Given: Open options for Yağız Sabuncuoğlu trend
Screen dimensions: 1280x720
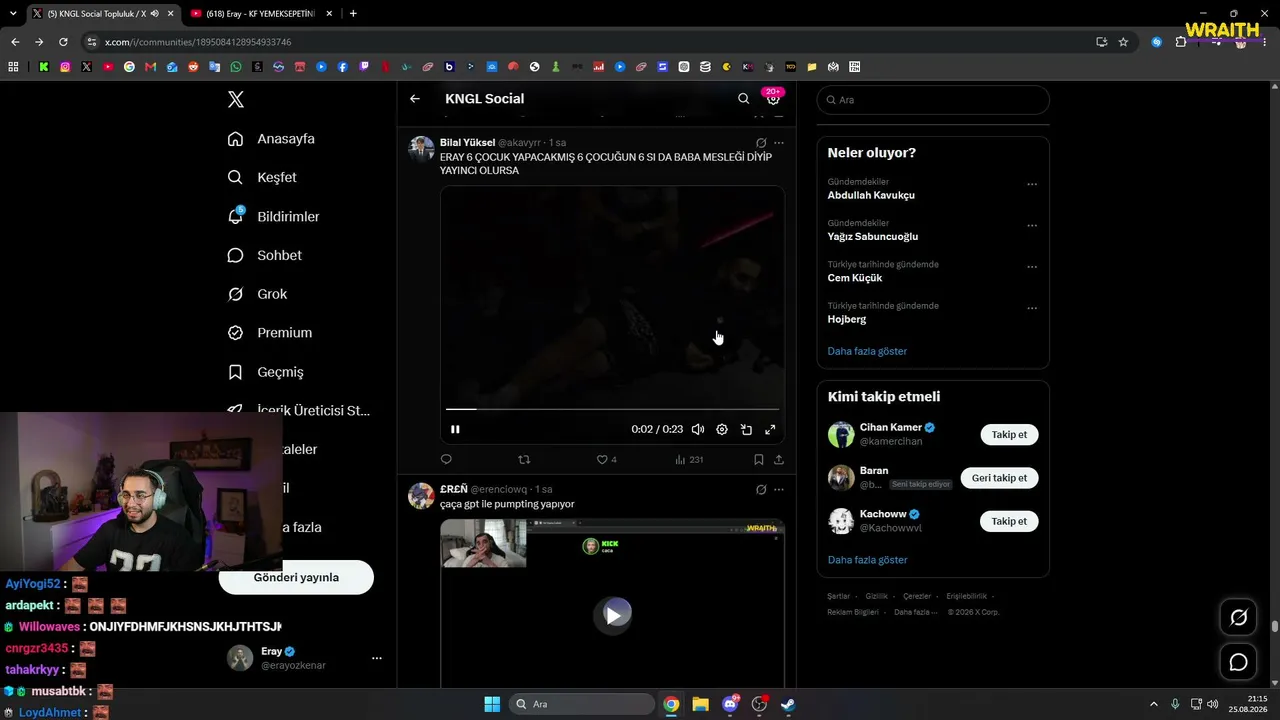Looking at the screenshot, I should [1032, 225].
